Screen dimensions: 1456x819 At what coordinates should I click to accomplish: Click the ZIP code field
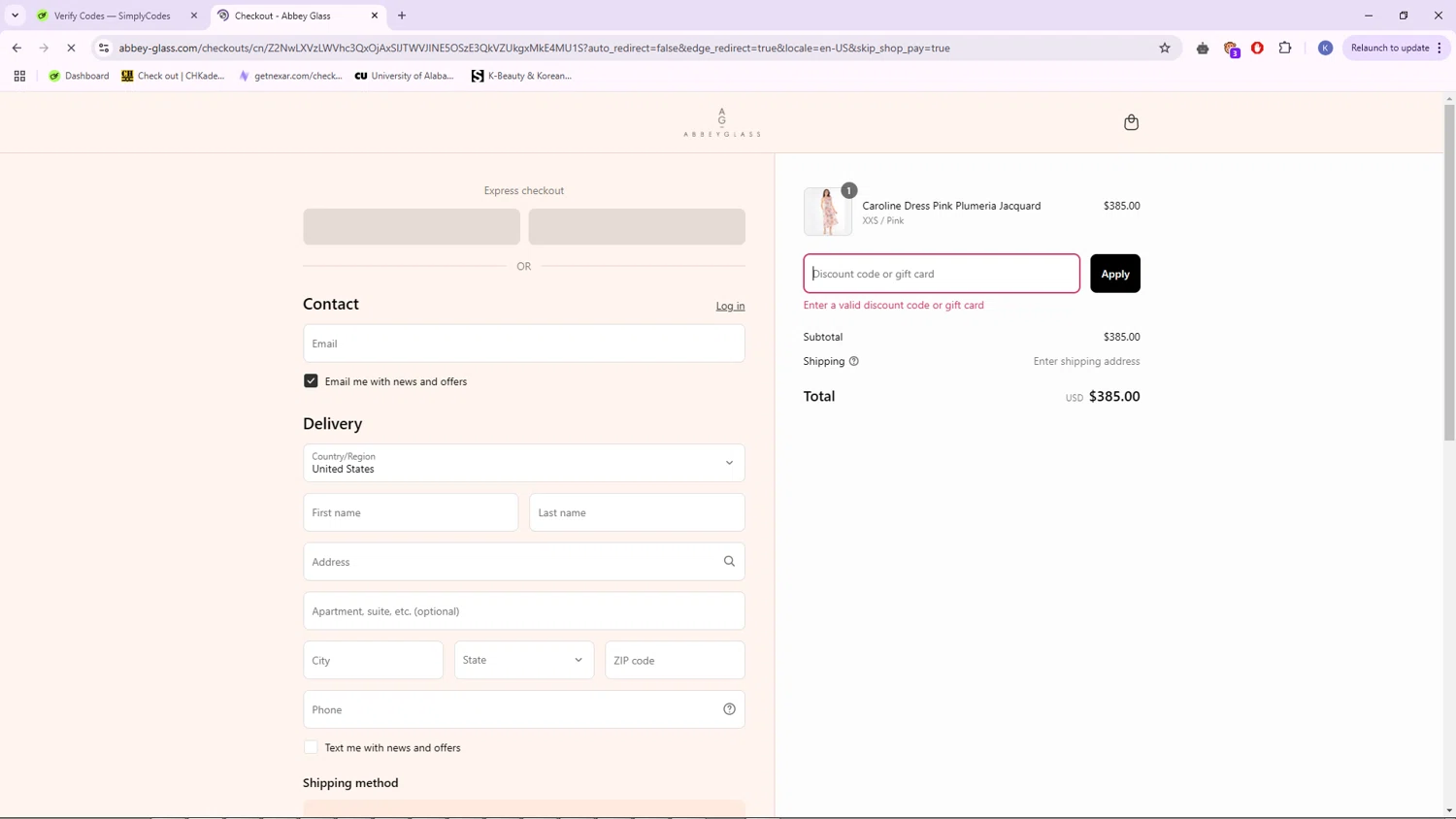coord(675,660)
